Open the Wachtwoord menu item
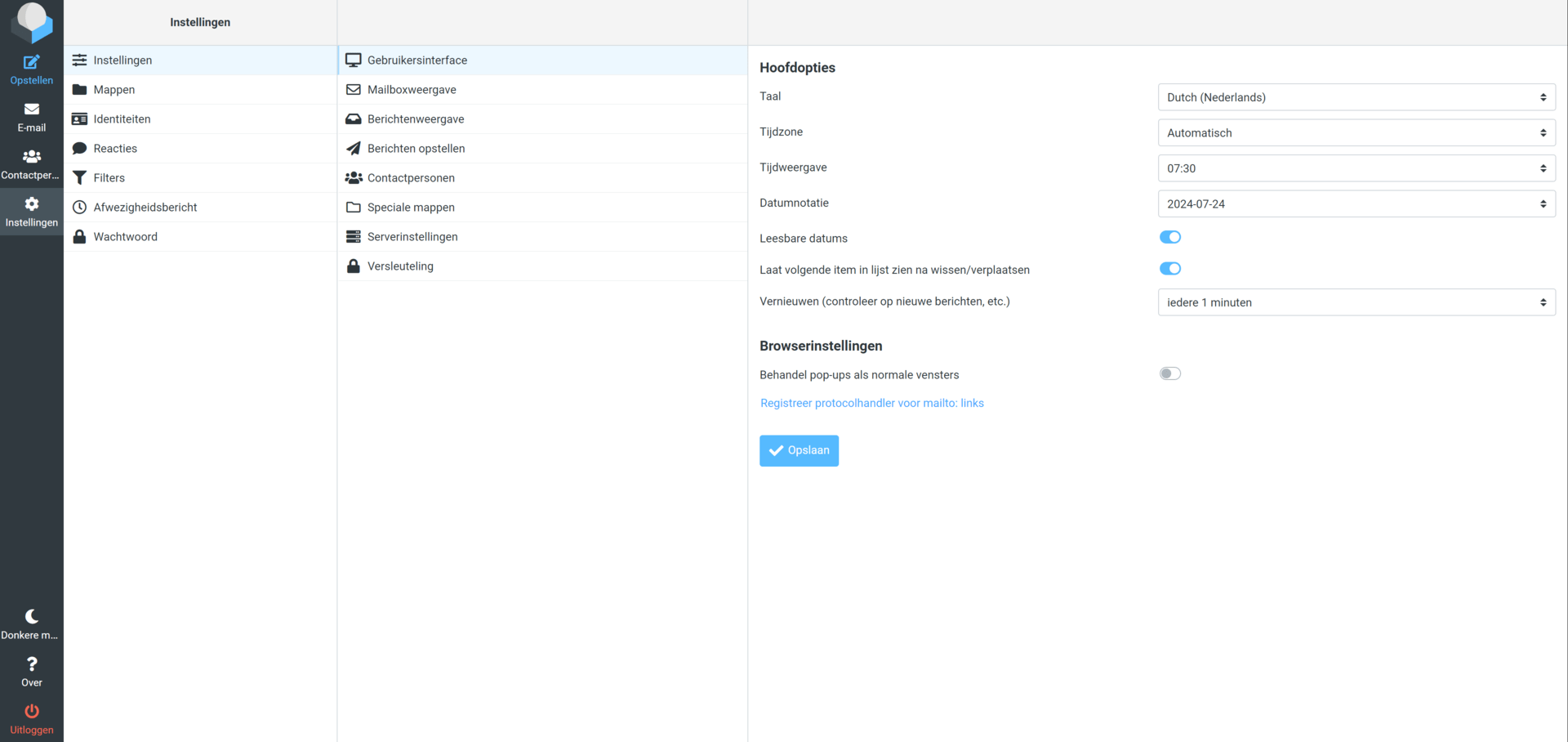 [x=200, y=236]
